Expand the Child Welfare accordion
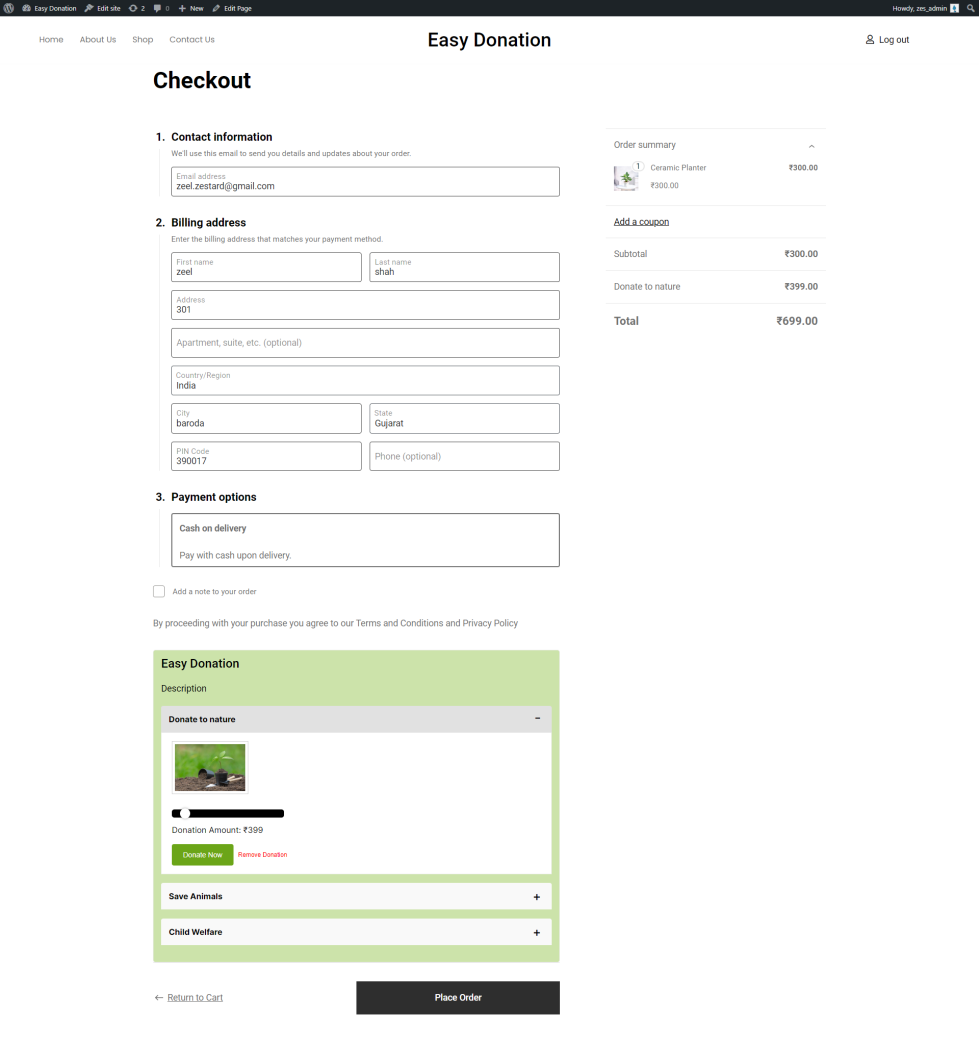 [x=356, y=932]
